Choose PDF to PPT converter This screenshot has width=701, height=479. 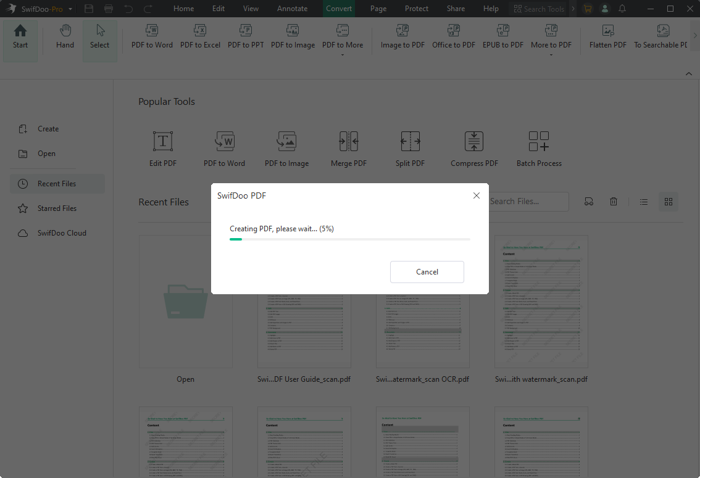click(245, 37)
